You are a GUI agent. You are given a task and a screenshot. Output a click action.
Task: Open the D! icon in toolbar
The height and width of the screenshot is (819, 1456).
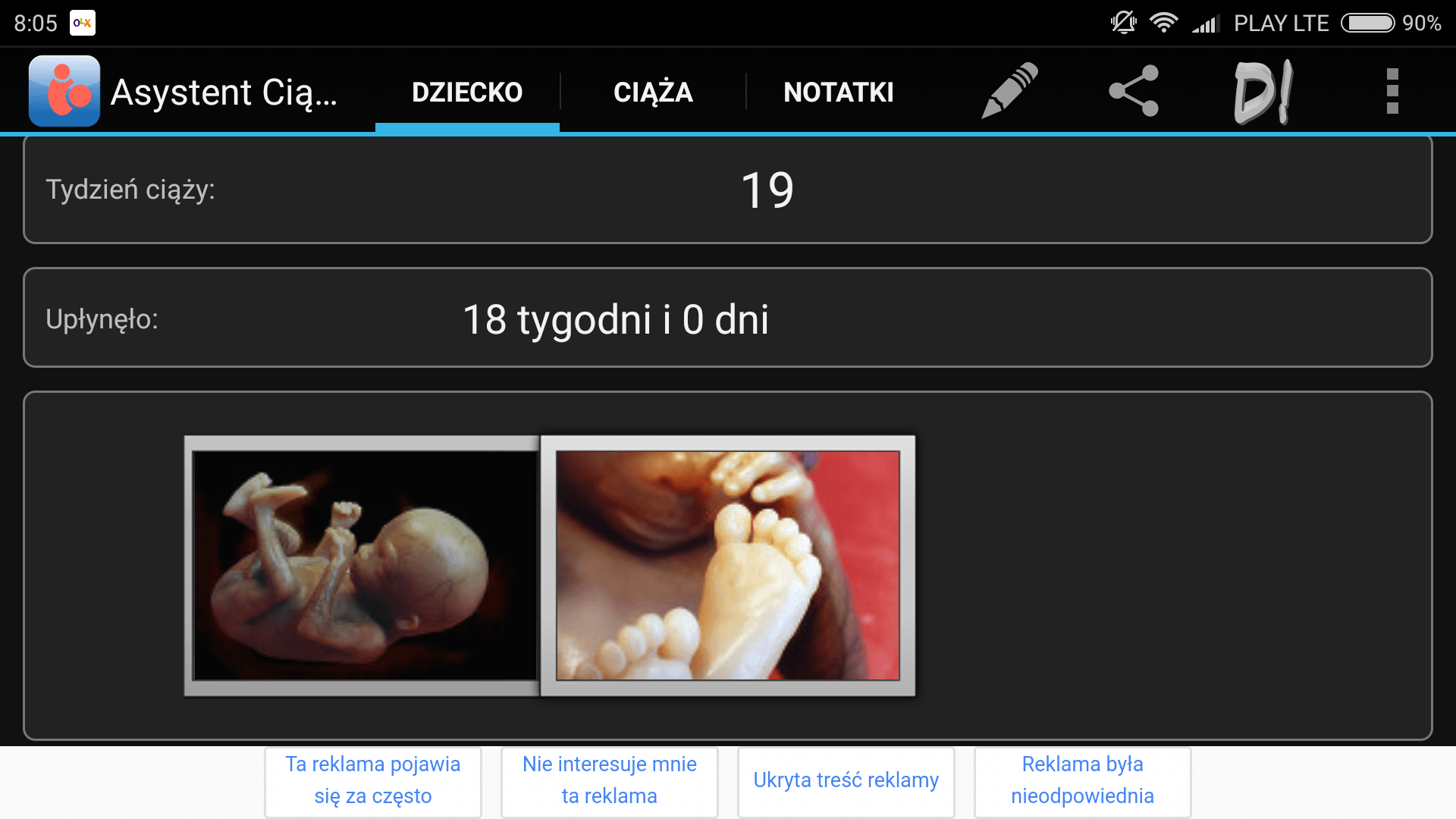pos(1263,92)
